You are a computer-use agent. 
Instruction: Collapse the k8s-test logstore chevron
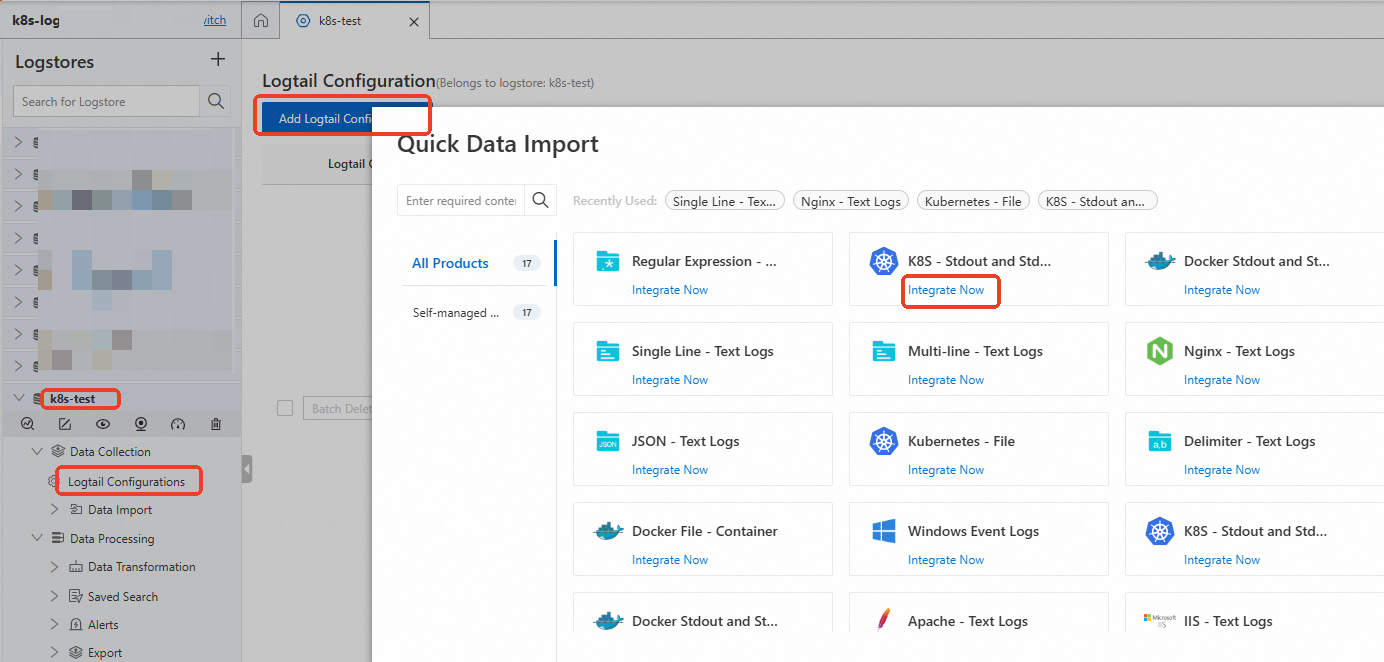click(19, 399)
